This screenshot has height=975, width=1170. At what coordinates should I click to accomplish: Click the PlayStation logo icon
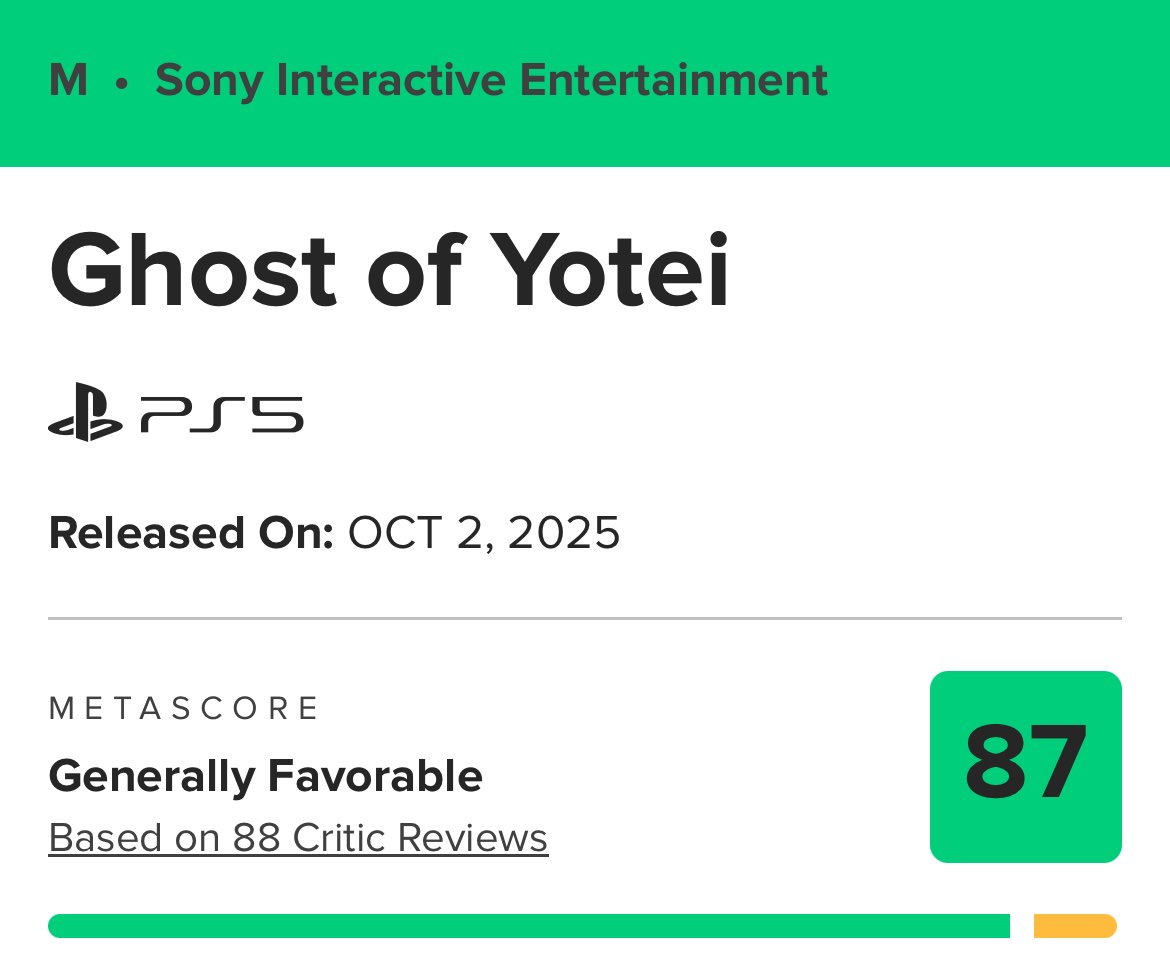point(85,412)
